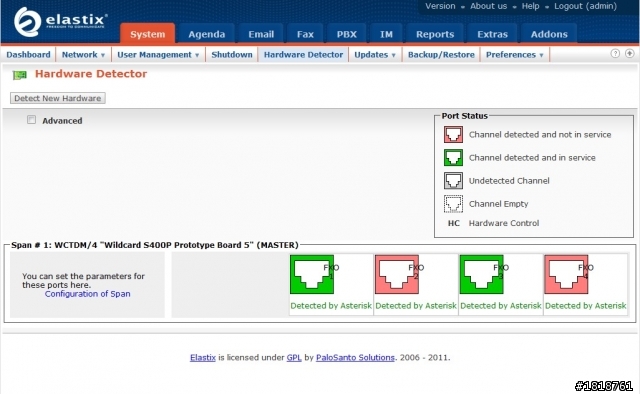Switch to the PBX tab
This screenshot has width=640, height=394.
pyautogui.click(x=347, y=34)
